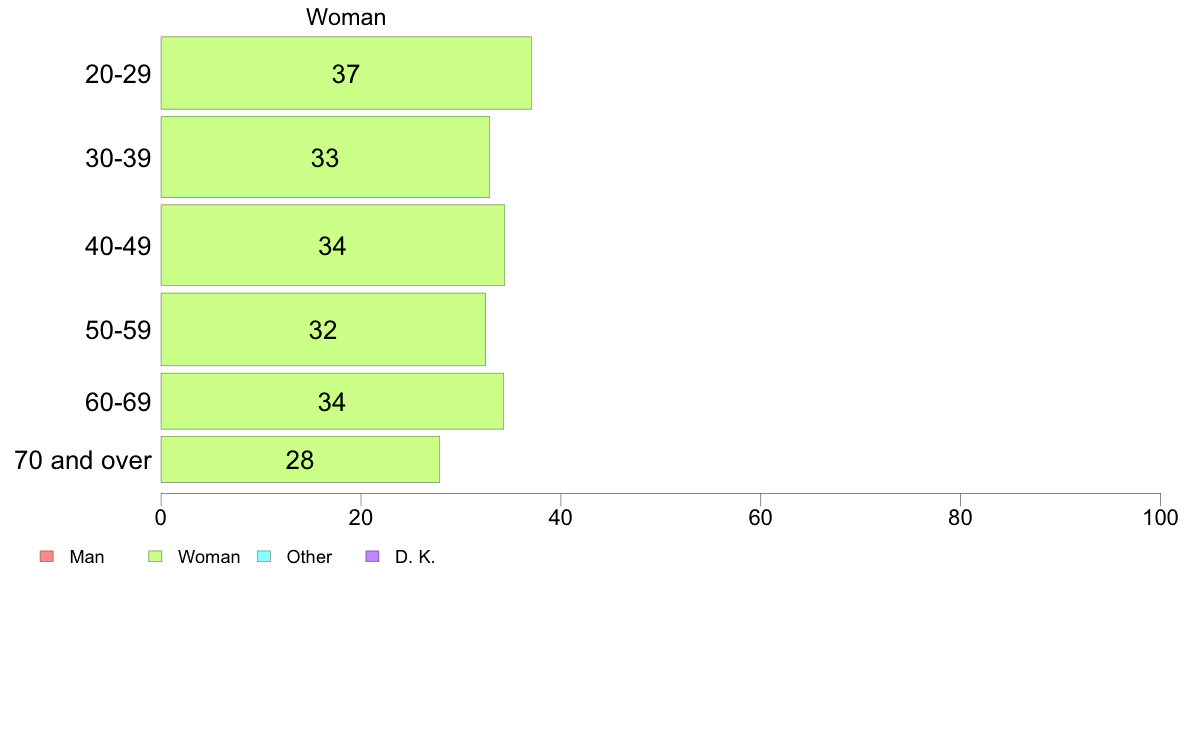Click the D. K. legend color swatch
This screenshot has width=1188, height=736.
(372, 556)
